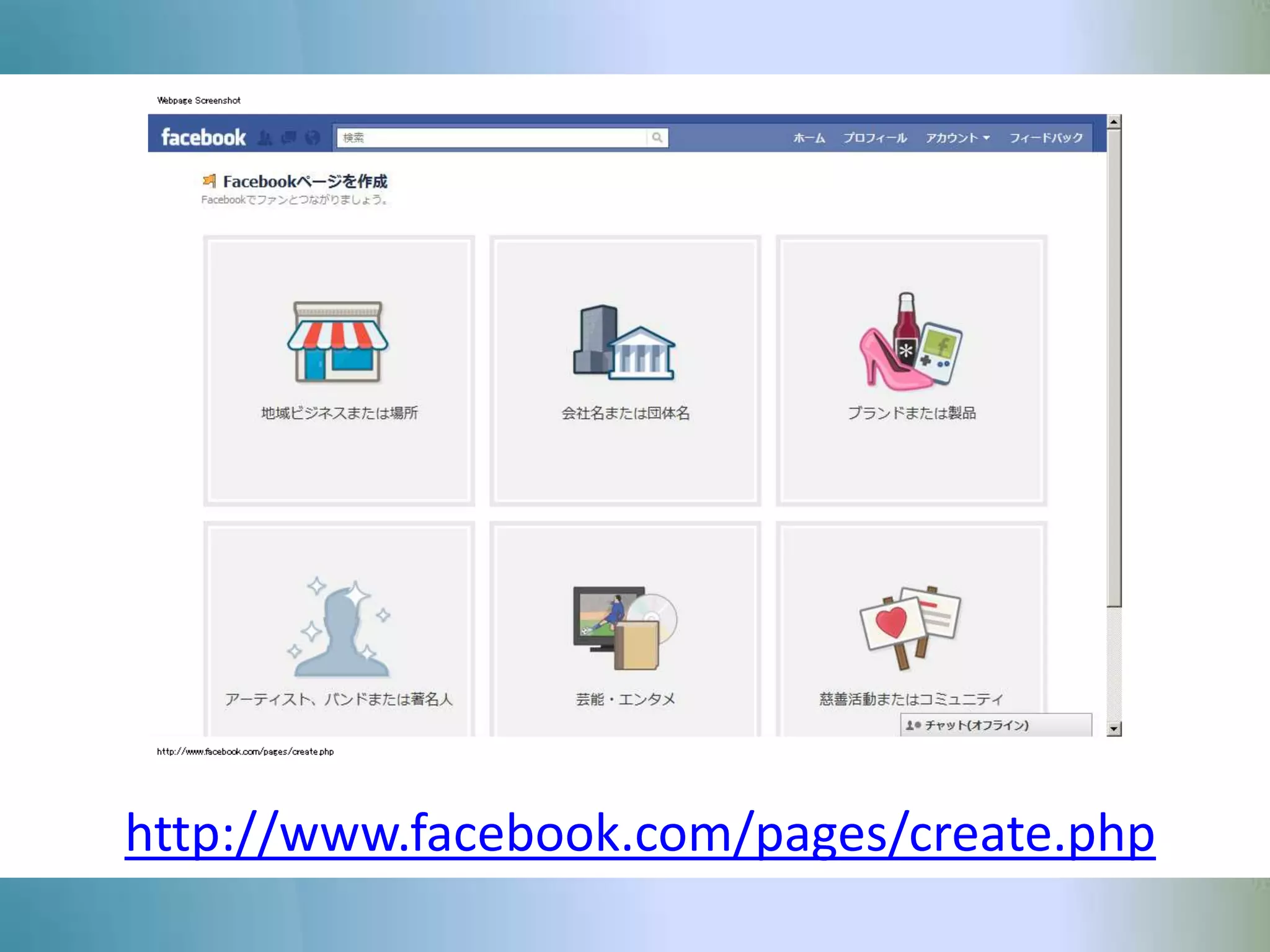Select the TV and CD entertainment icon
This screenshot has width=1270, height=952.
[624, 628]
